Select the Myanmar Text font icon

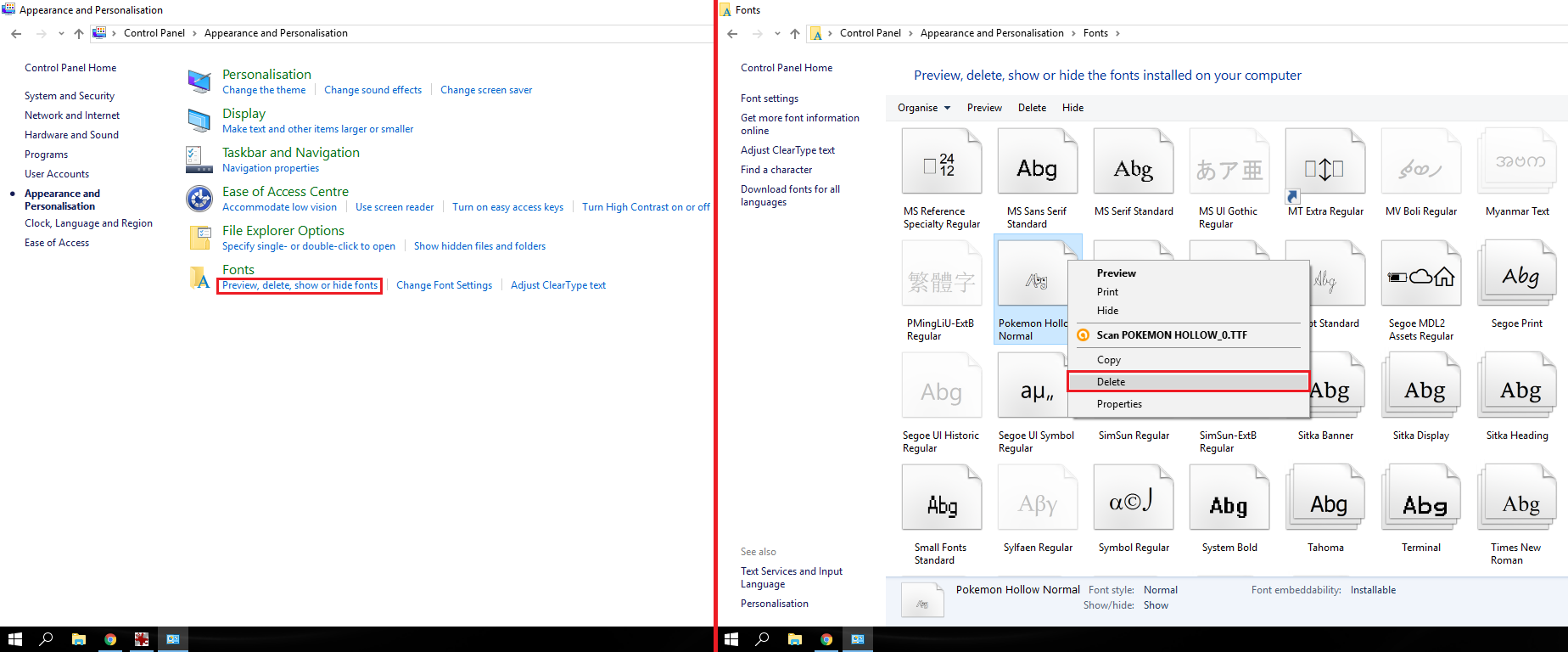pos(1517,161)
